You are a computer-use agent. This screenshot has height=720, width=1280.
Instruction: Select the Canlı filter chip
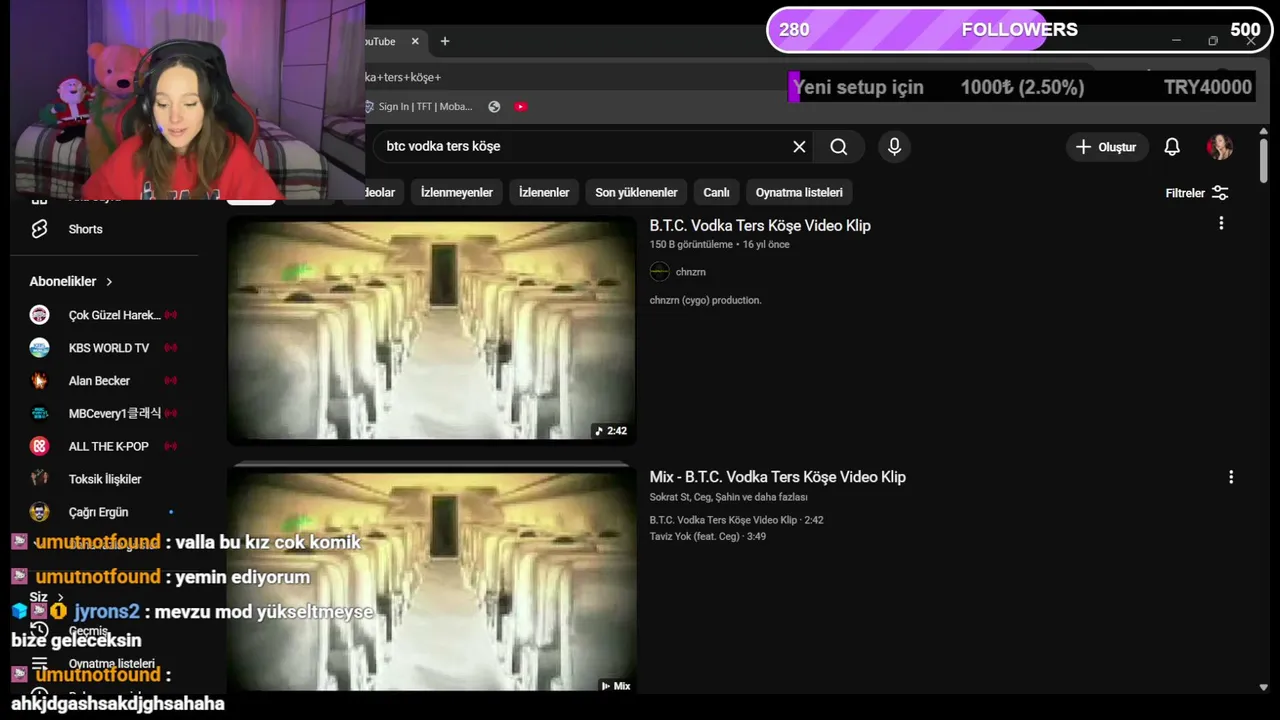coord(716,192)
